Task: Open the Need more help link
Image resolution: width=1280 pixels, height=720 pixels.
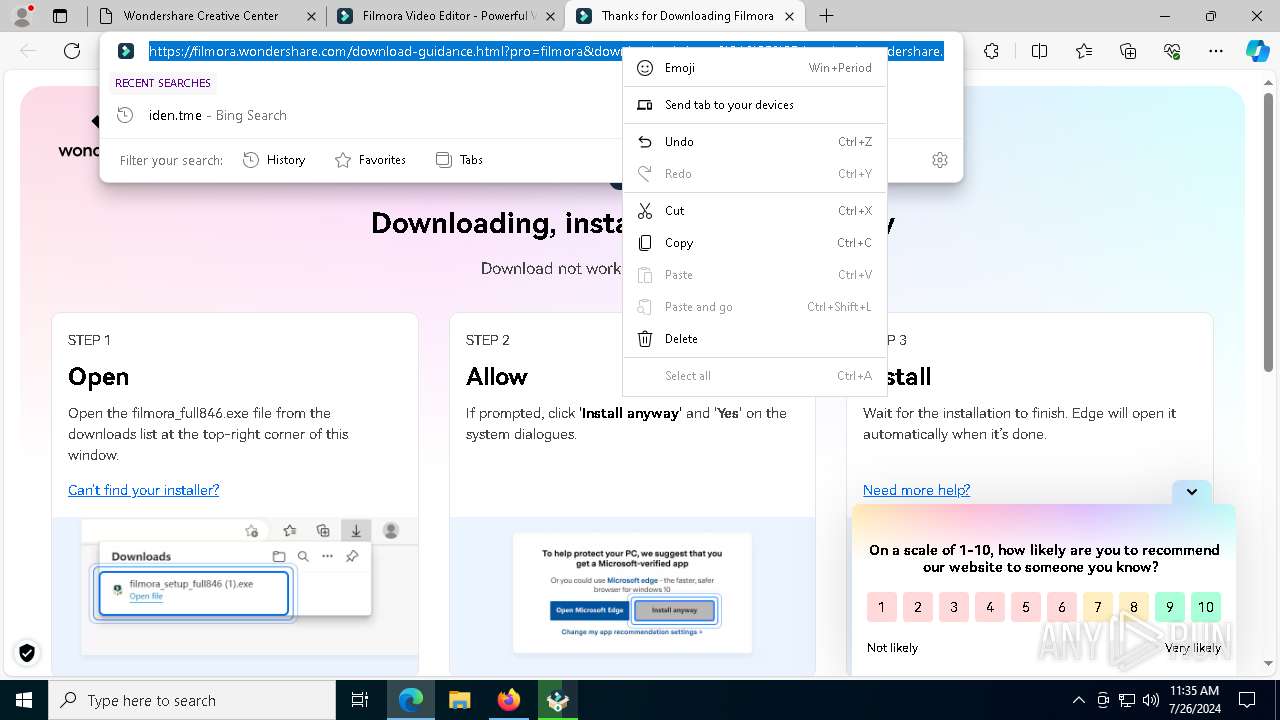Action: [x=916, y=490]
